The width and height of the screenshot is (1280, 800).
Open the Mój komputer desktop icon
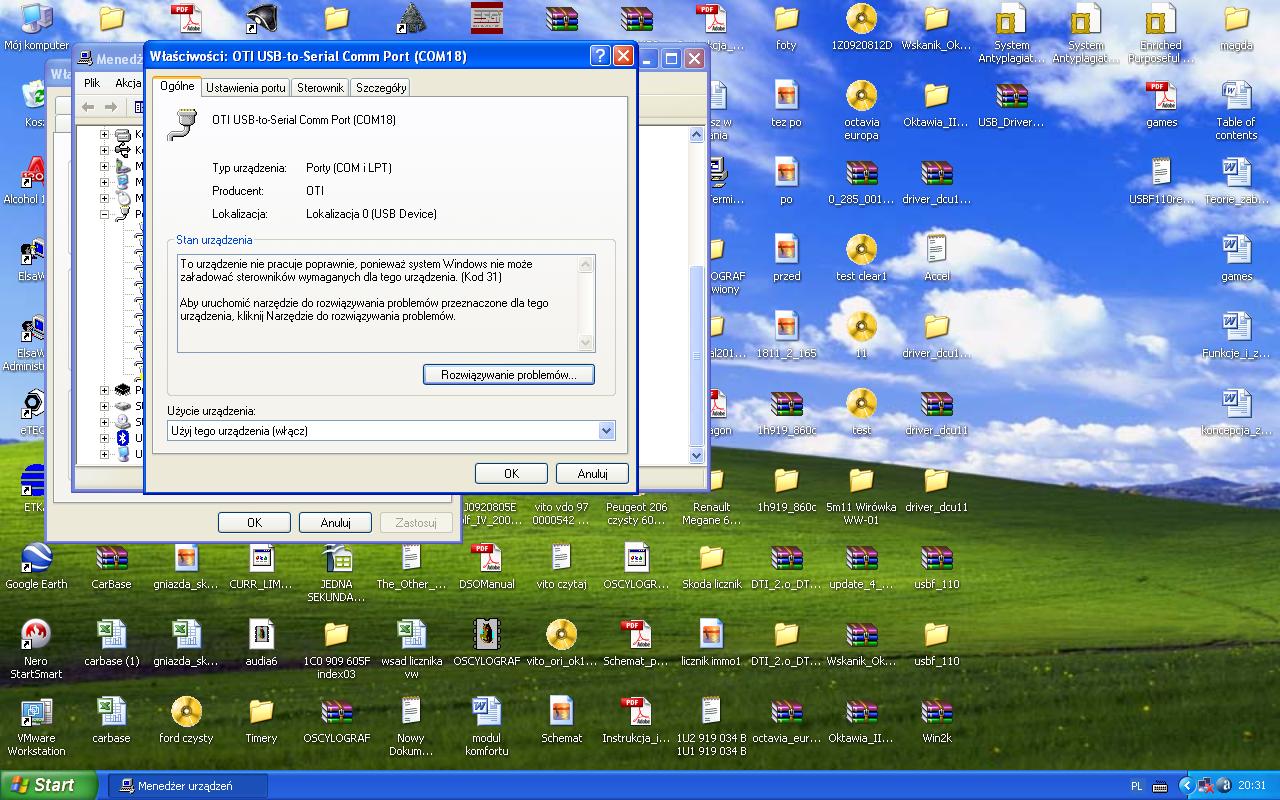(x=36, y=27)
